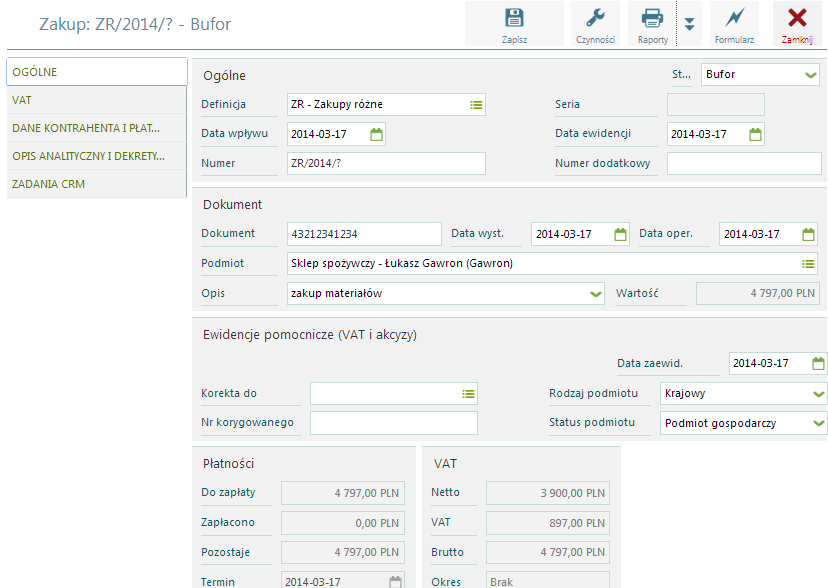Screen dimensions: 828x588
Task: Click the Termin date field
Action: [343, 580]
